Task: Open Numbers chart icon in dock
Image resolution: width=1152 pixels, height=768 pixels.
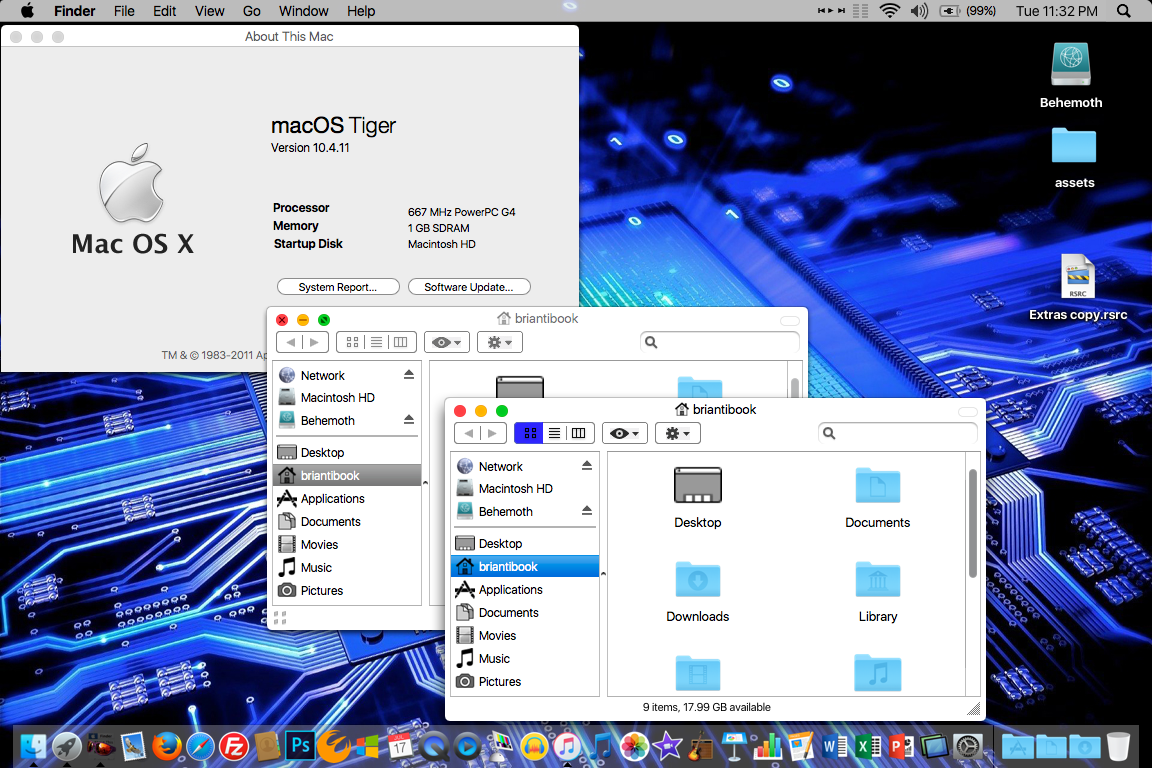Action: [x=767, y=747]
